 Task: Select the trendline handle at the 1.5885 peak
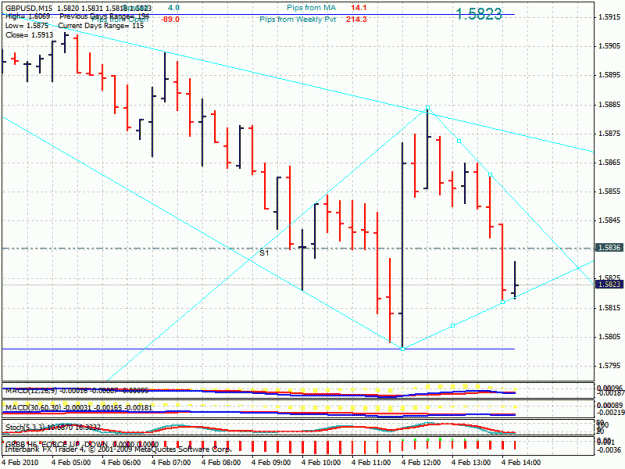click(x=428, y=108)
